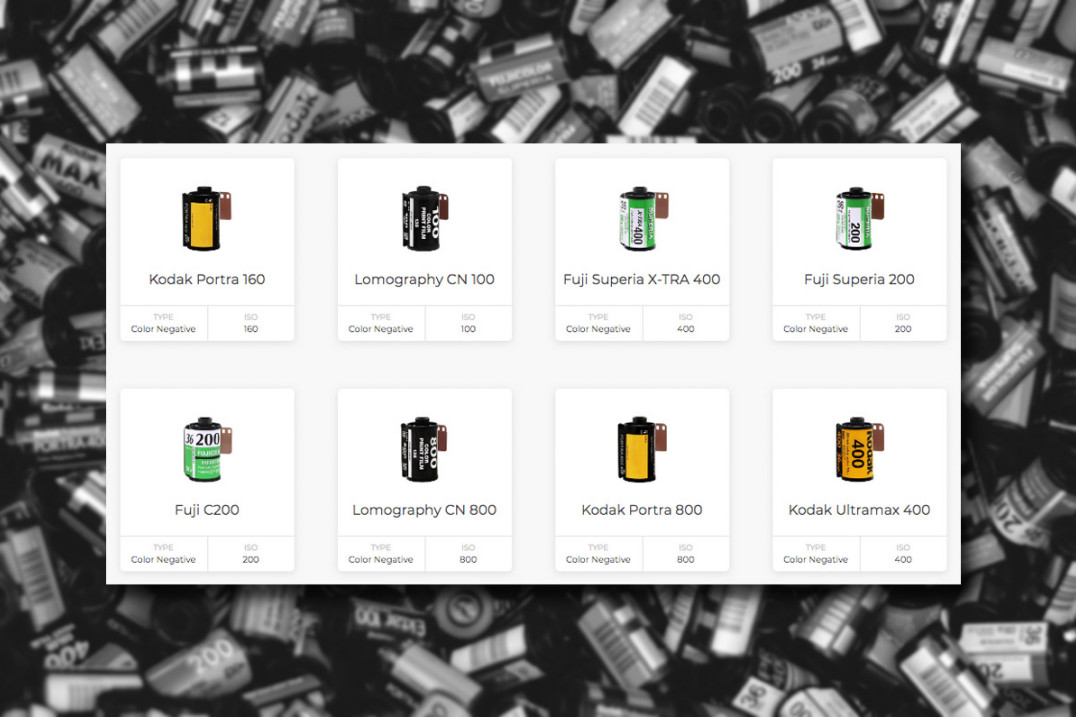Choose the Kodak Ultramax 400 canister image
Screen dimensions: 1076x717
860,449
